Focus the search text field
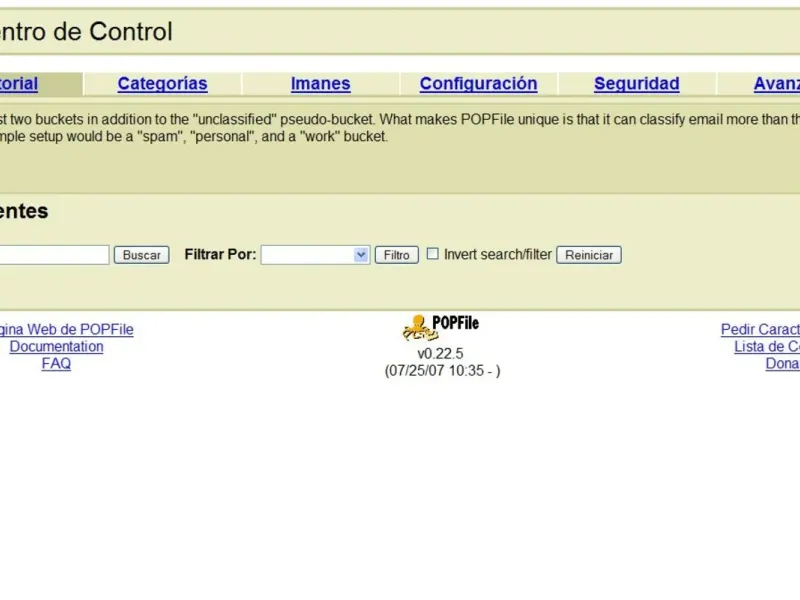This screenshot has height=600, width=800. (x=54, y=255)
